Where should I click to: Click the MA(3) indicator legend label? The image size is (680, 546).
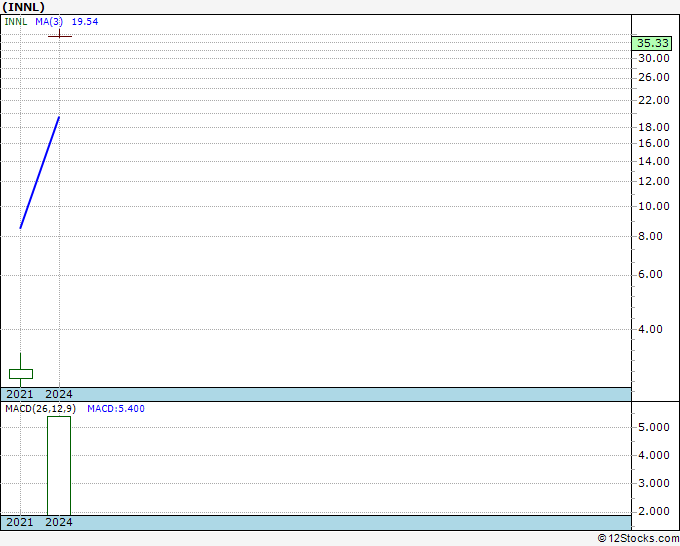(x=50, y=21)
